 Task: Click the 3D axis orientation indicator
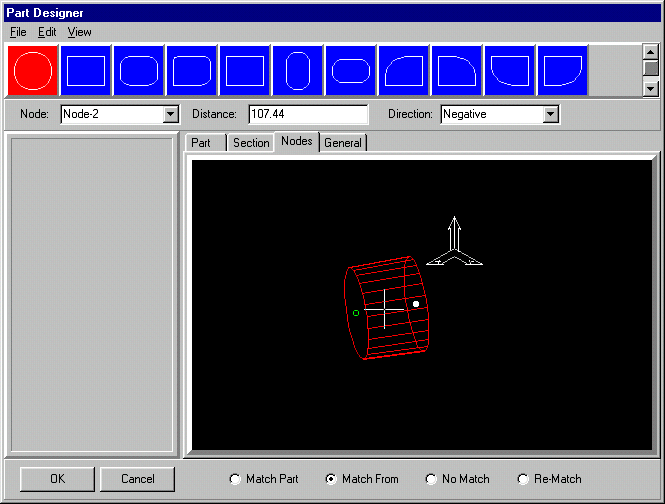454,243
